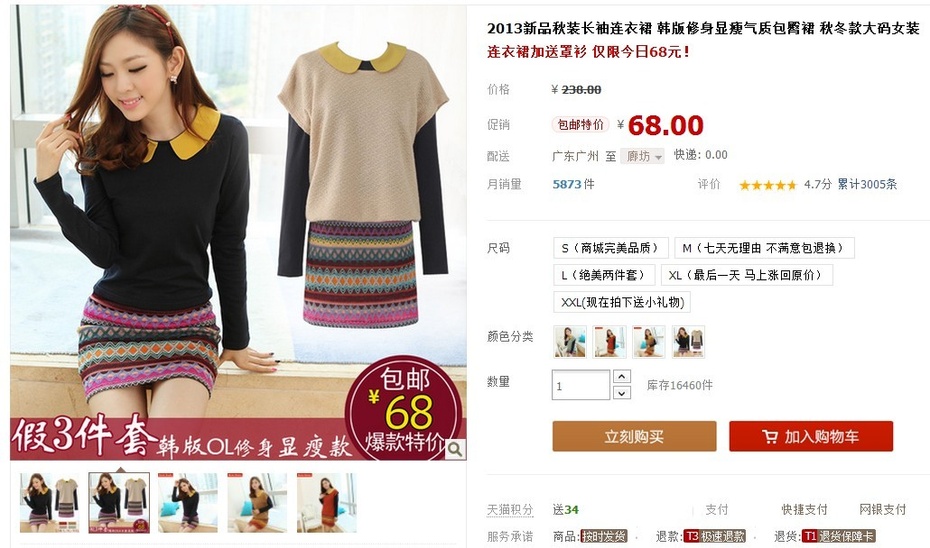This screenshot has width=930, height=548.
Task: Click the quantity input field
Action: [x=581, y=385]
